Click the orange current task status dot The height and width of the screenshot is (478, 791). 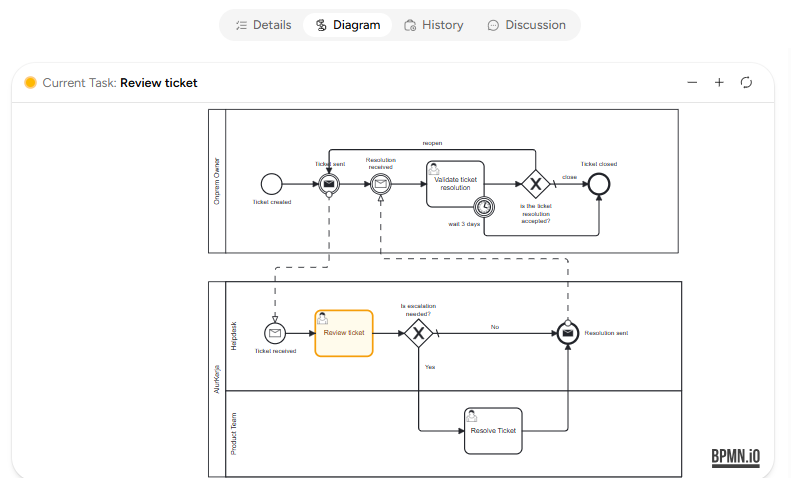[x=30, y=83]
